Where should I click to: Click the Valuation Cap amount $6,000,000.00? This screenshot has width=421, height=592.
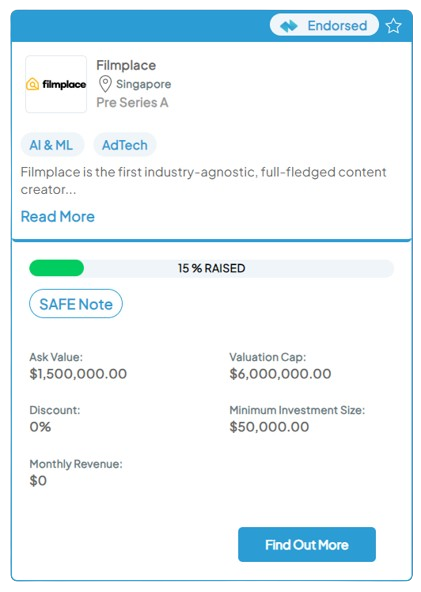coord(280,374)
